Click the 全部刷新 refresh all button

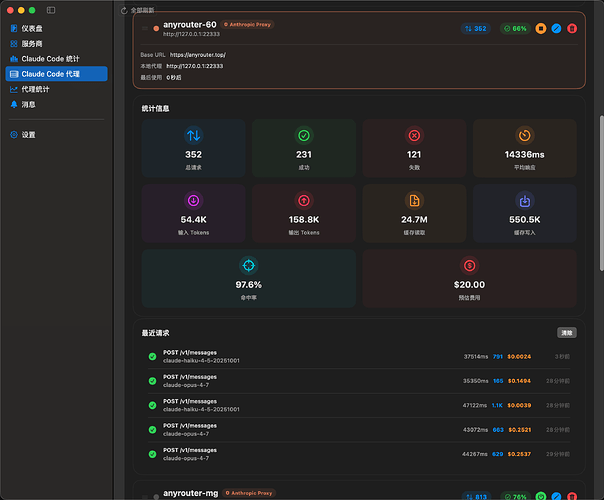[138, 10]
